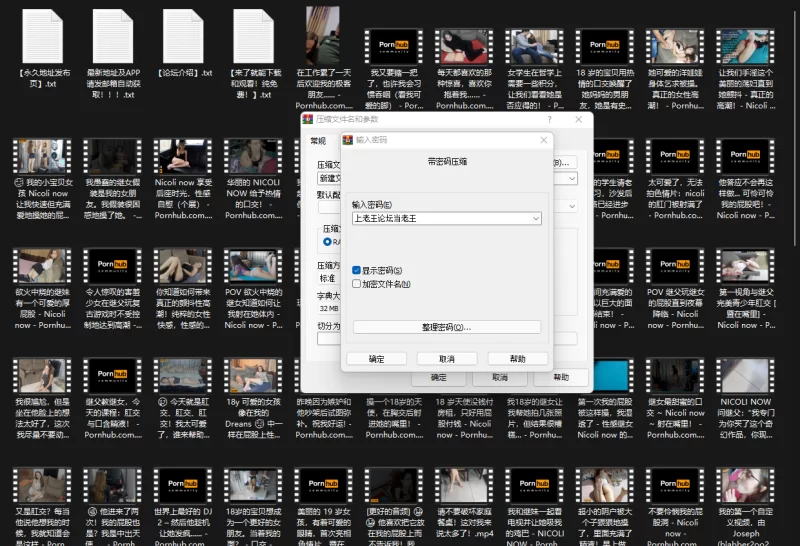Image resolution: width=800 pixels, height=546 pixels.
Task: Click WinRAR icon in 压缩文件名和参数 title bar
Action: coord(308,119)
